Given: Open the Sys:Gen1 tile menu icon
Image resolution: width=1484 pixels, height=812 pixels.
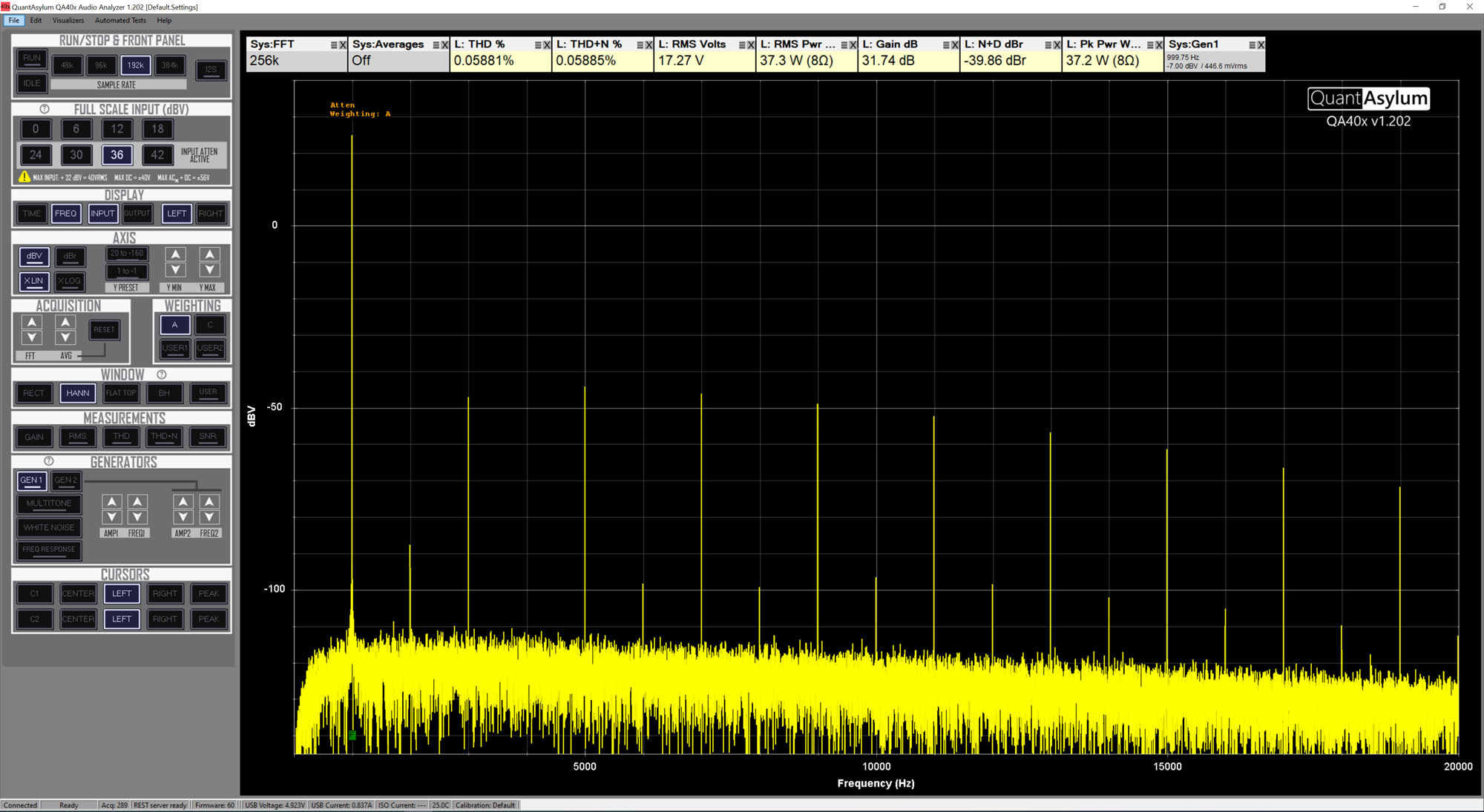Looking at the screenshot, I should 1252,45.
